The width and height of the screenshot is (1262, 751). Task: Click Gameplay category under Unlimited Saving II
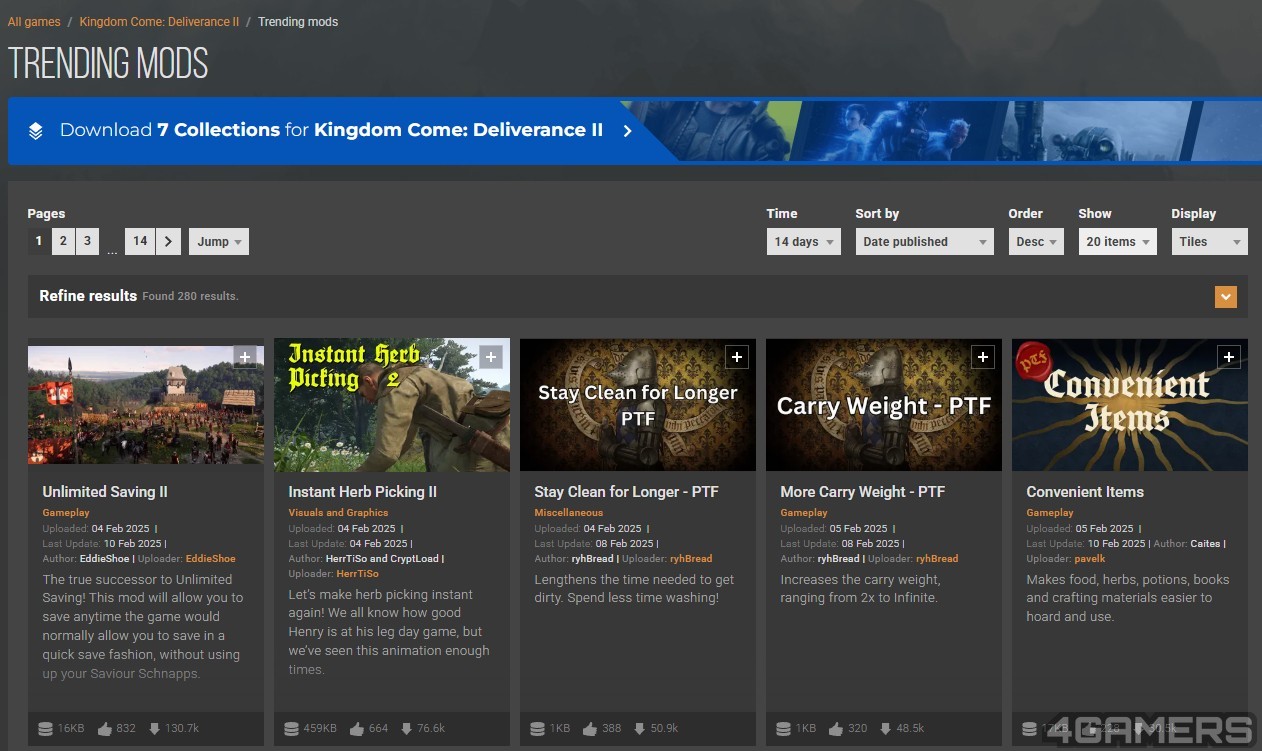tap(66, 513)
